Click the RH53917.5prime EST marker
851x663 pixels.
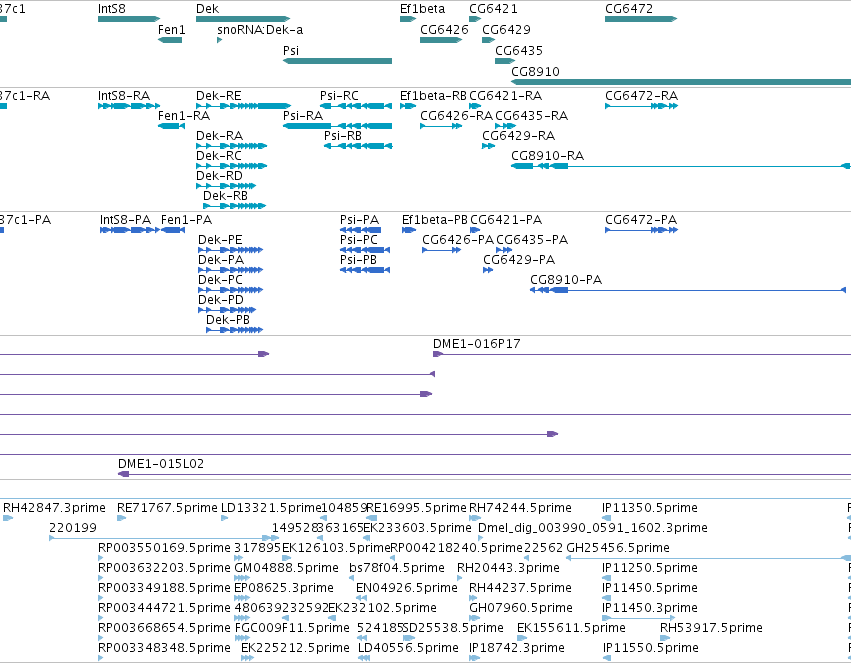point(665,638)
